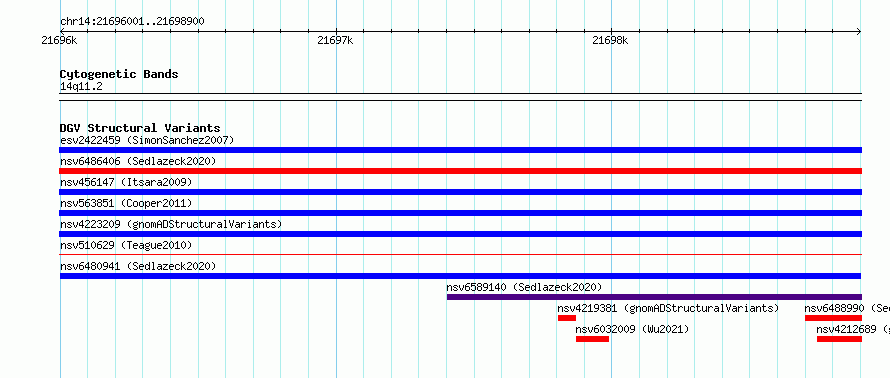Select the blue bar under esv2422459
Viewport: 890px width, 378px height.
[461, 150]
